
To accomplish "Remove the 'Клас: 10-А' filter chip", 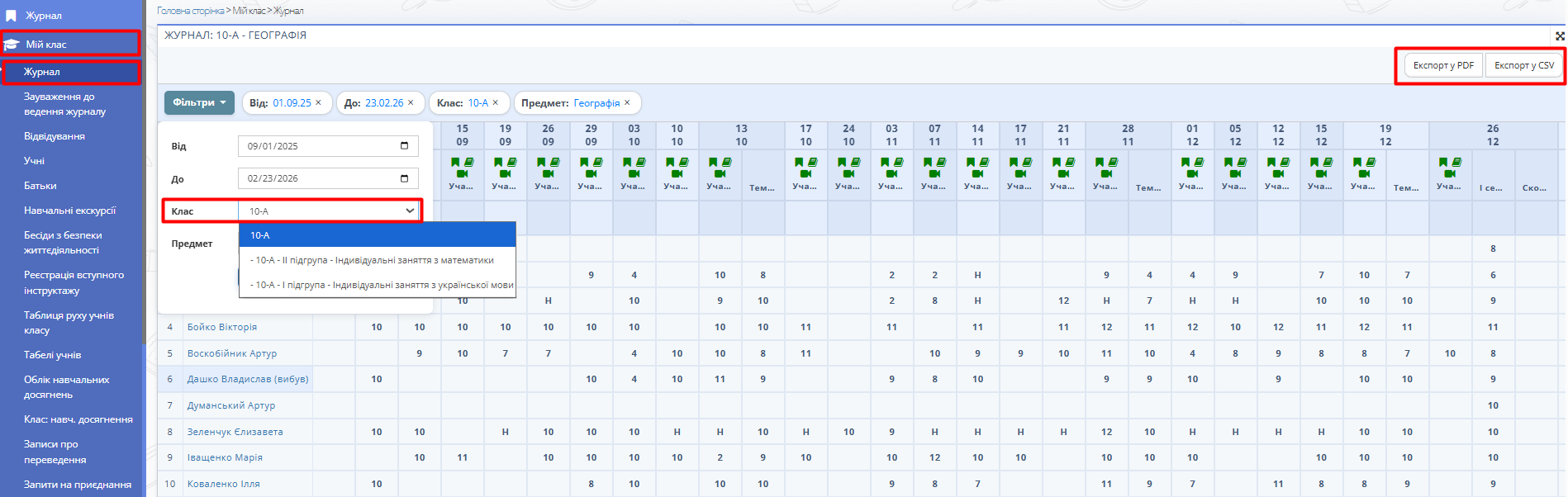I will 496,103.
